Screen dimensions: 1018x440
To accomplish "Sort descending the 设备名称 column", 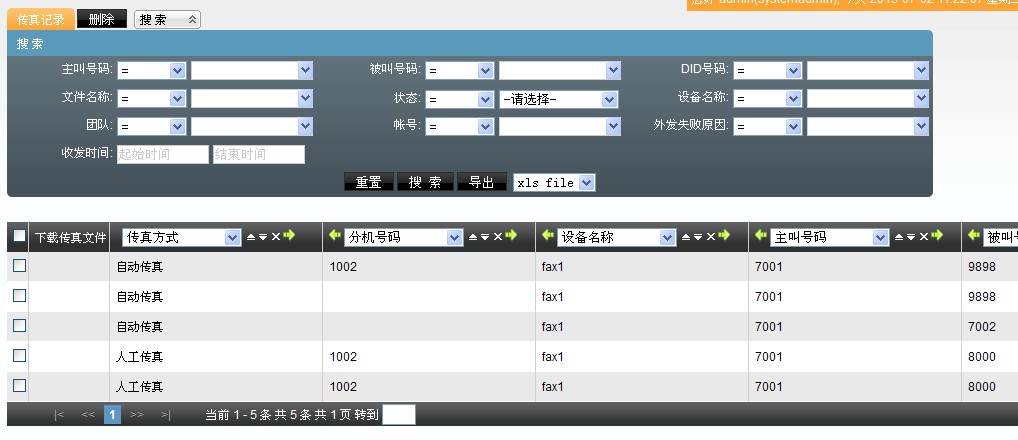I will (698, 237).
